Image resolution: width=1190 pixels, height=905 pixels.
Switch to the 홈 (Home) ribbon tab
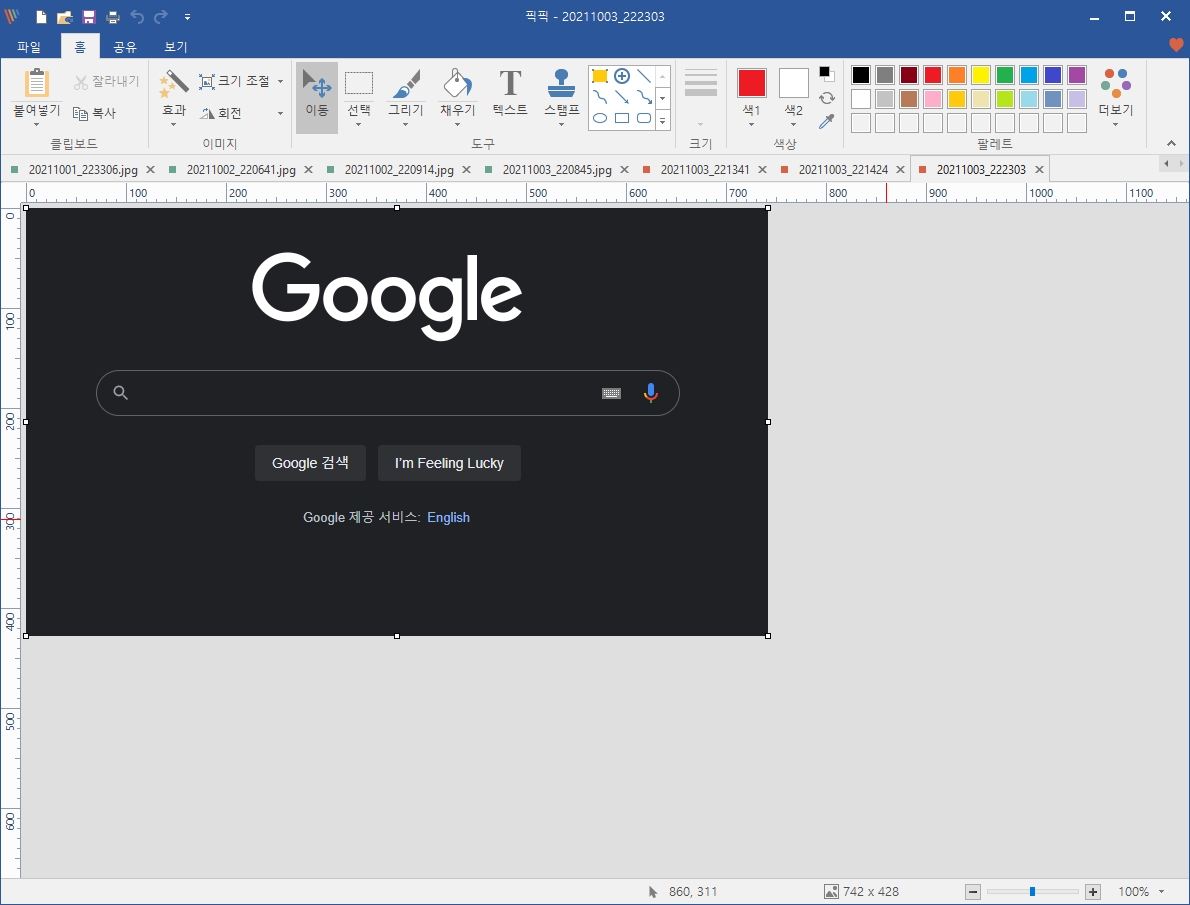[80, 47]
